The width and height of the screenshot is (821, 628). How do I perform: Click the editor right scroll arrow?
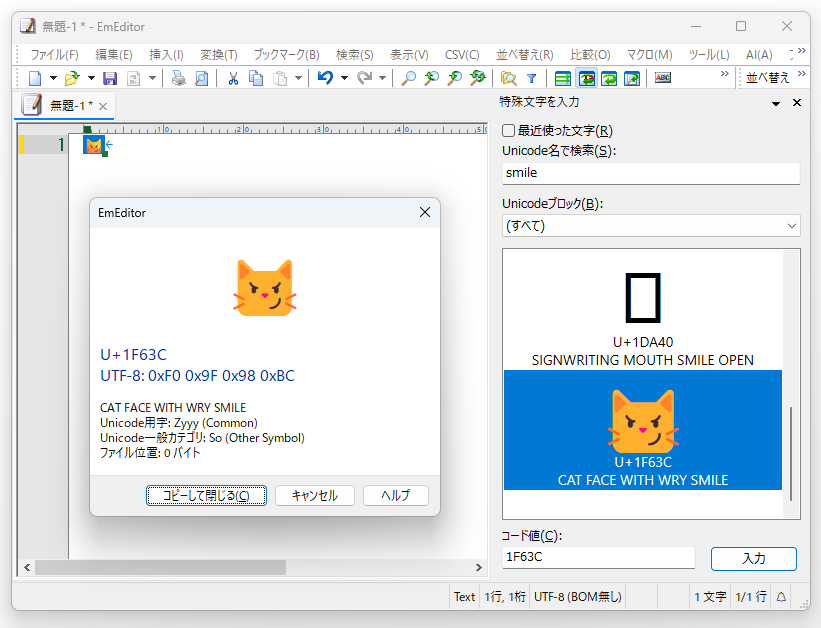pyautogui.click(x=479, y=567)
